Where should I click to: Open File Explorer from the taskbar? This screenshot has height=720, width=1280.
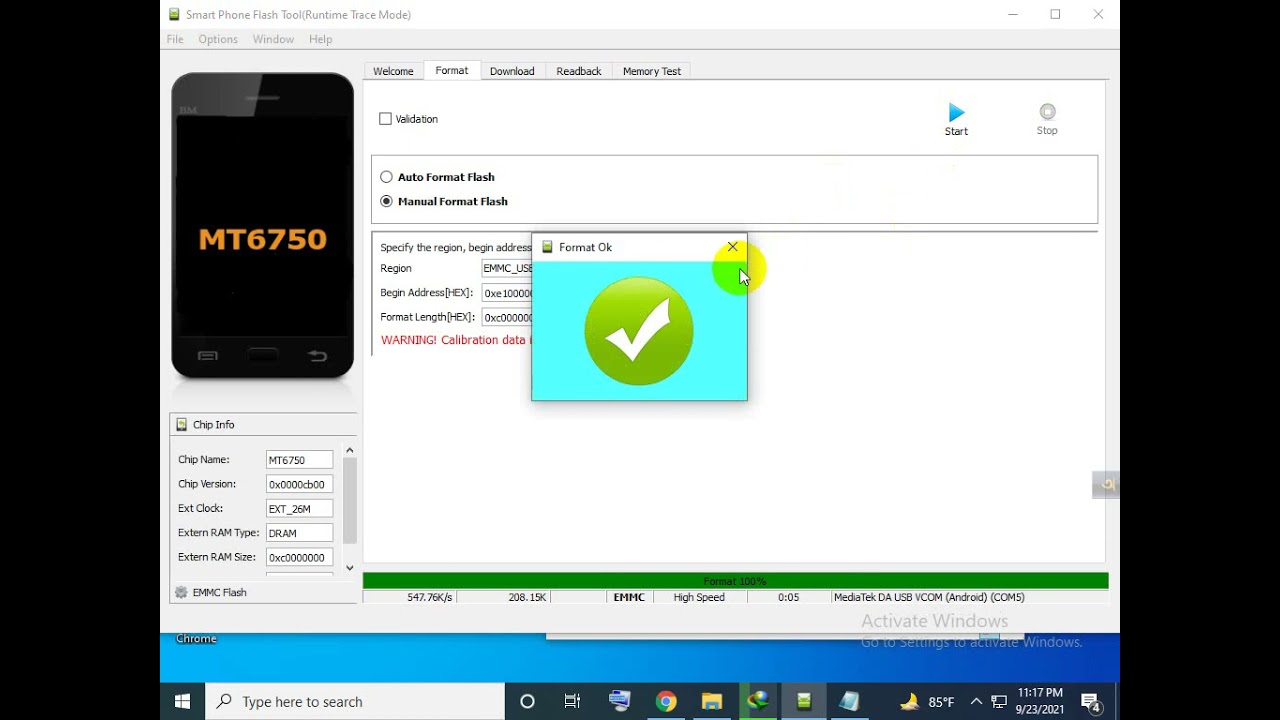coord(712,701)
